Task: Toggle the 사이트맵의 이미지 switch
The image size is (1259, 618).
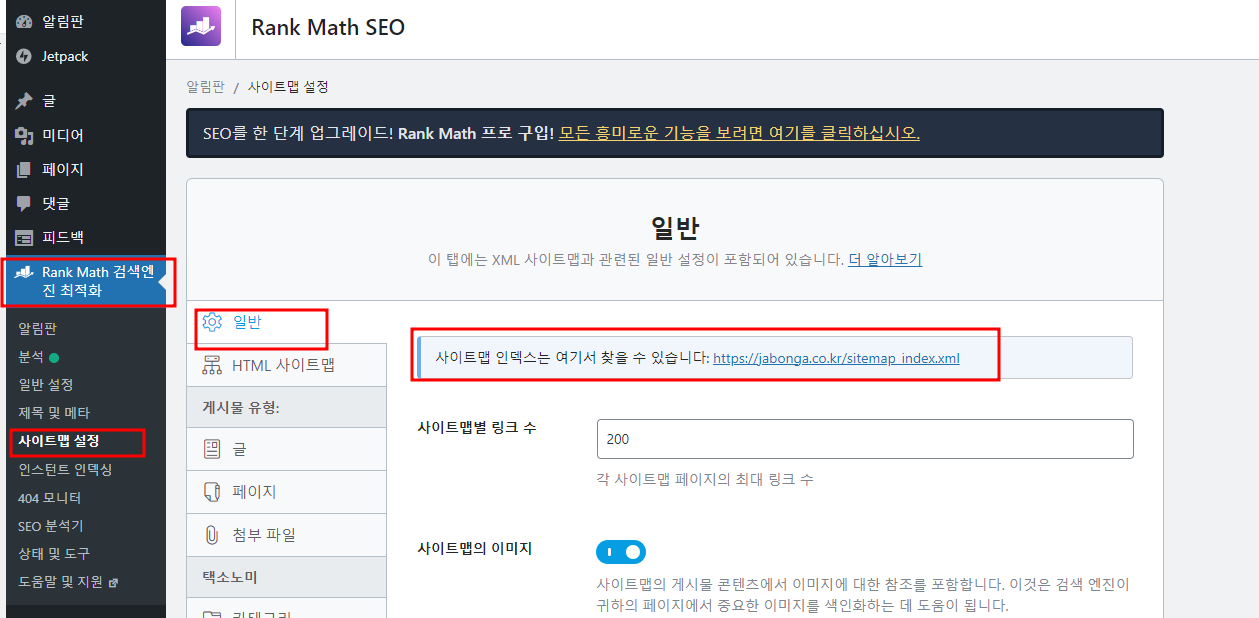Action: click(621, 552)
